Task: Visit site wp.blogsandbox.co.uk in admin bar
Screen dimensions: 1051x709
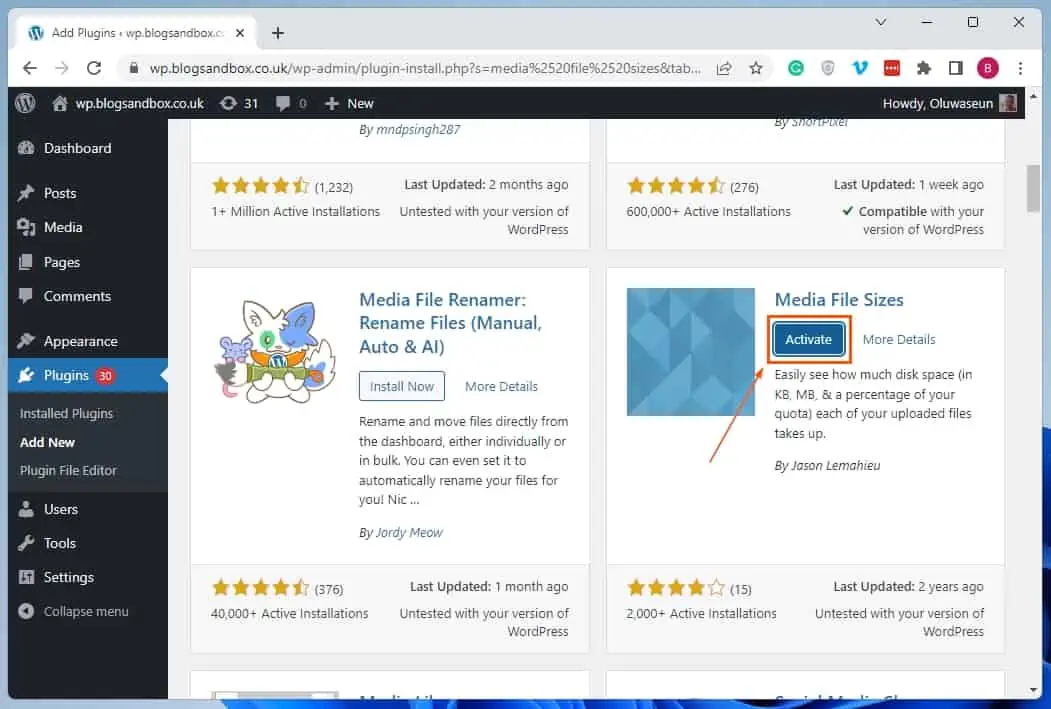Action: point(128,103)
